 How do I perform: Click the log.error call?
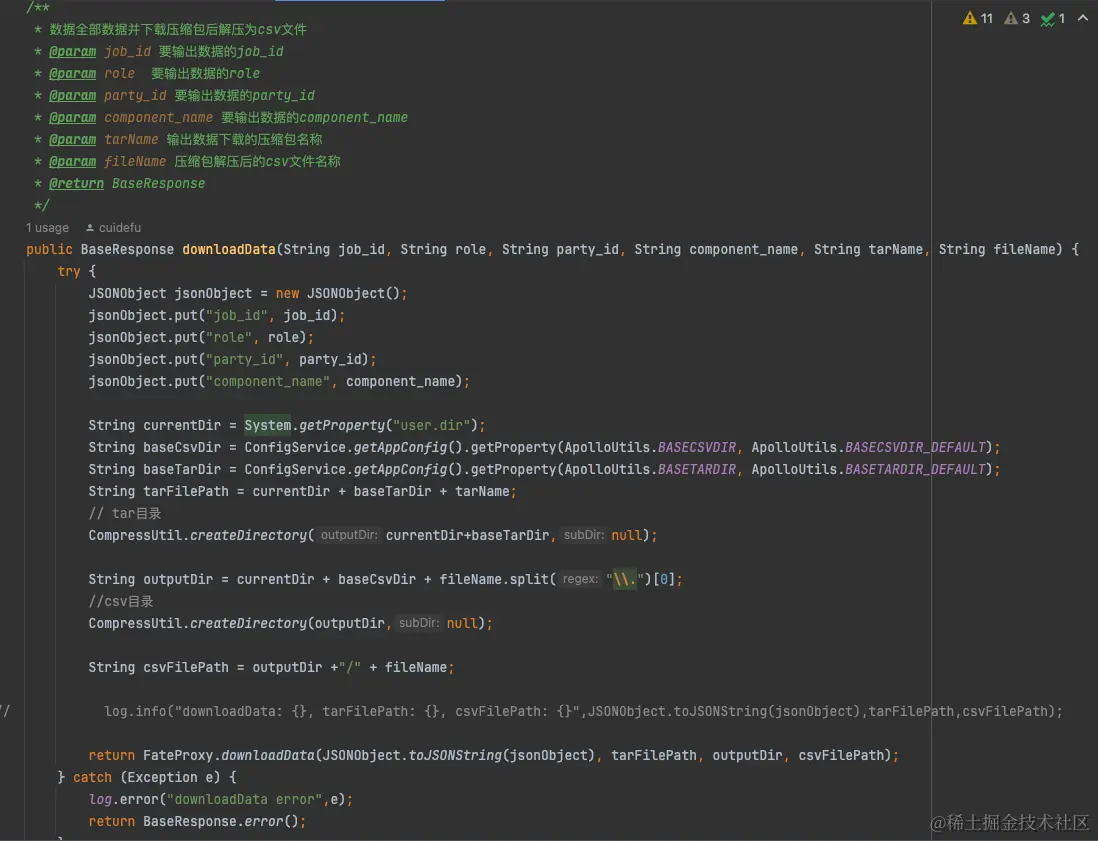click(220, 800)
